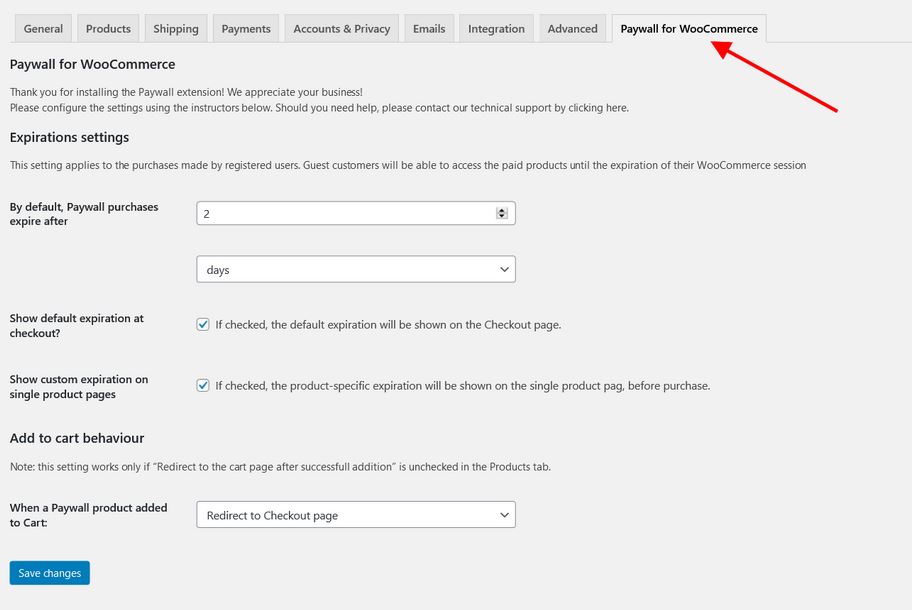Viewport: 912px width, 610px height.
Task: Uncheck show default expiration at checkout
Action: (203, 324)
